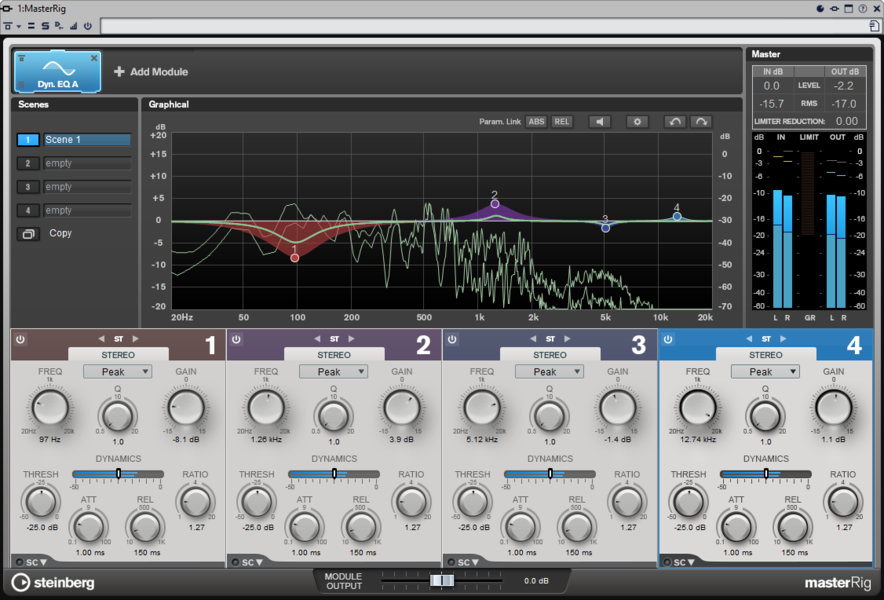Toggle the power button of band 4
The image size is (884, 600).
click(668, 339)
